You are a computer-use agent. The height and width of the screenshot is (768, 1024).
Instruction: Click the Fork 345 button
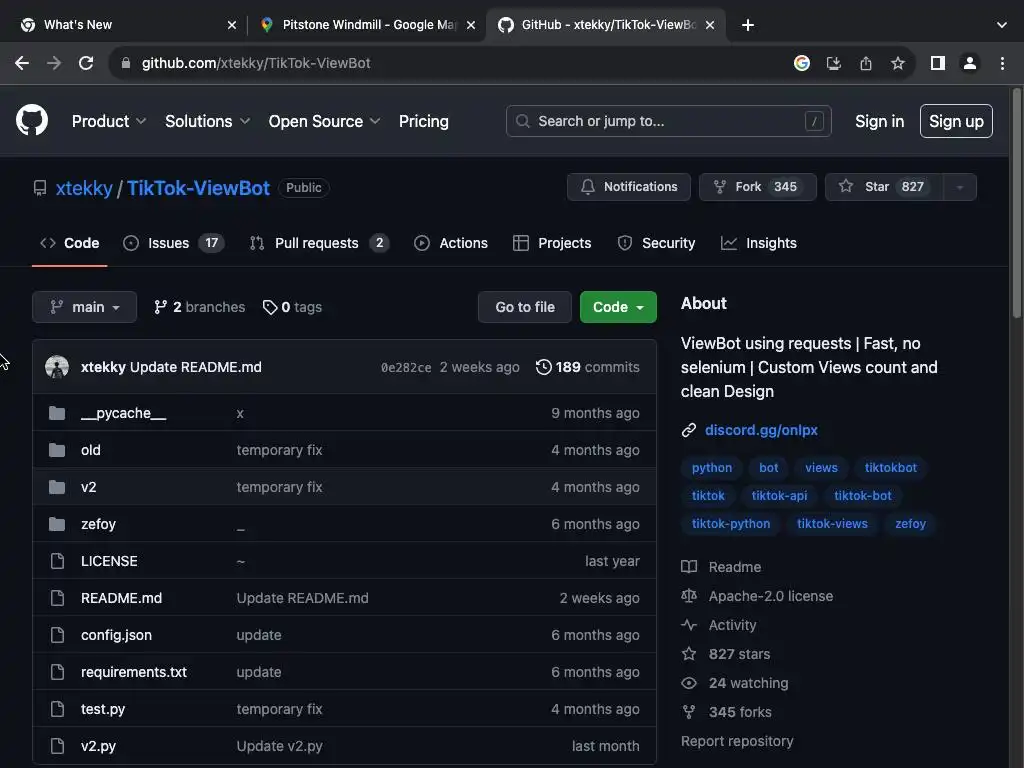(x=758, y=187)
